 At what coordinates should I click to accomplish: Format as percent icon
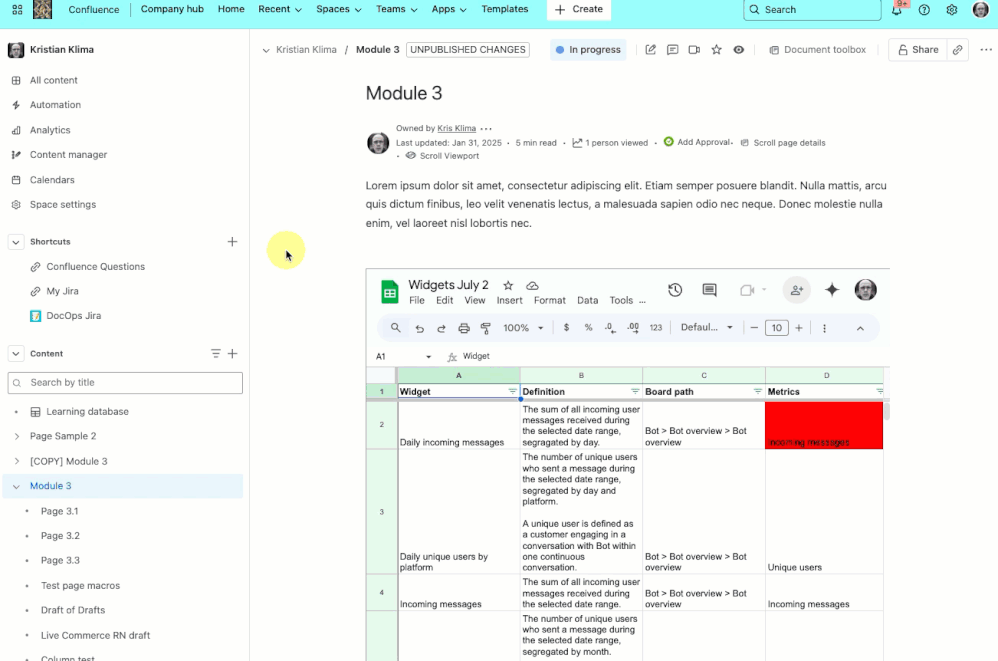pyautogui.click(x=588, y=328)
